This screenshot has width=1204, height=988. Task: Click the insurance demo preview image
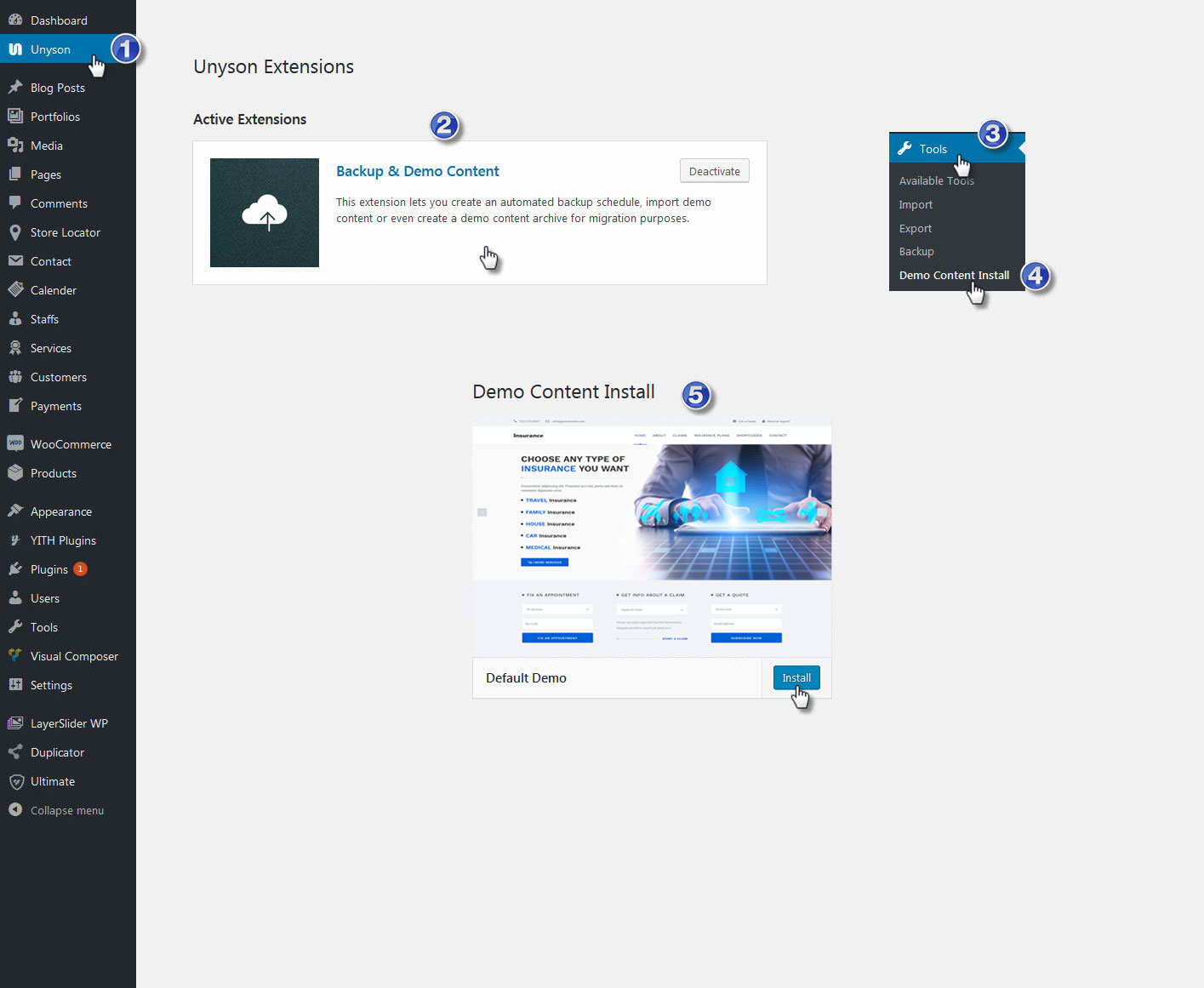coord(652,536)
